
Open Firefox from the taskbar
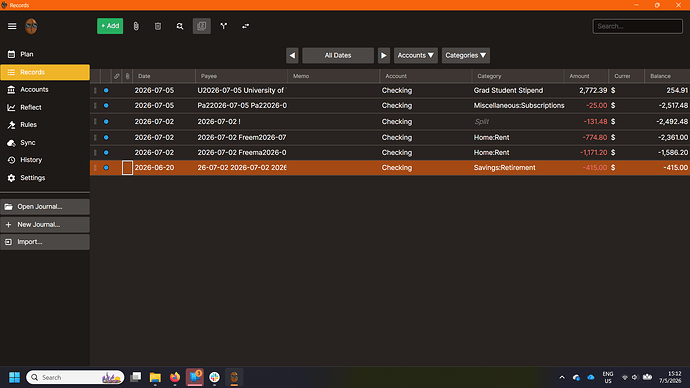pyautogui.click(x=175, y=377)
